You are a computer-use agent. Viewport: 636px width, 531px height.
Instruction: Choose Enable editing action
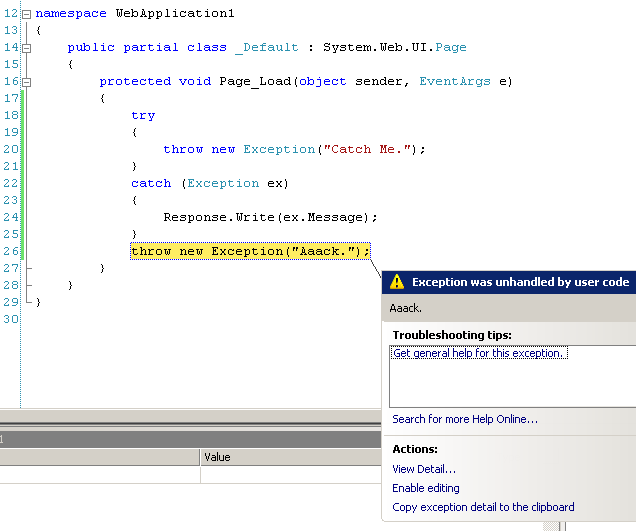[x=425, y=488]
